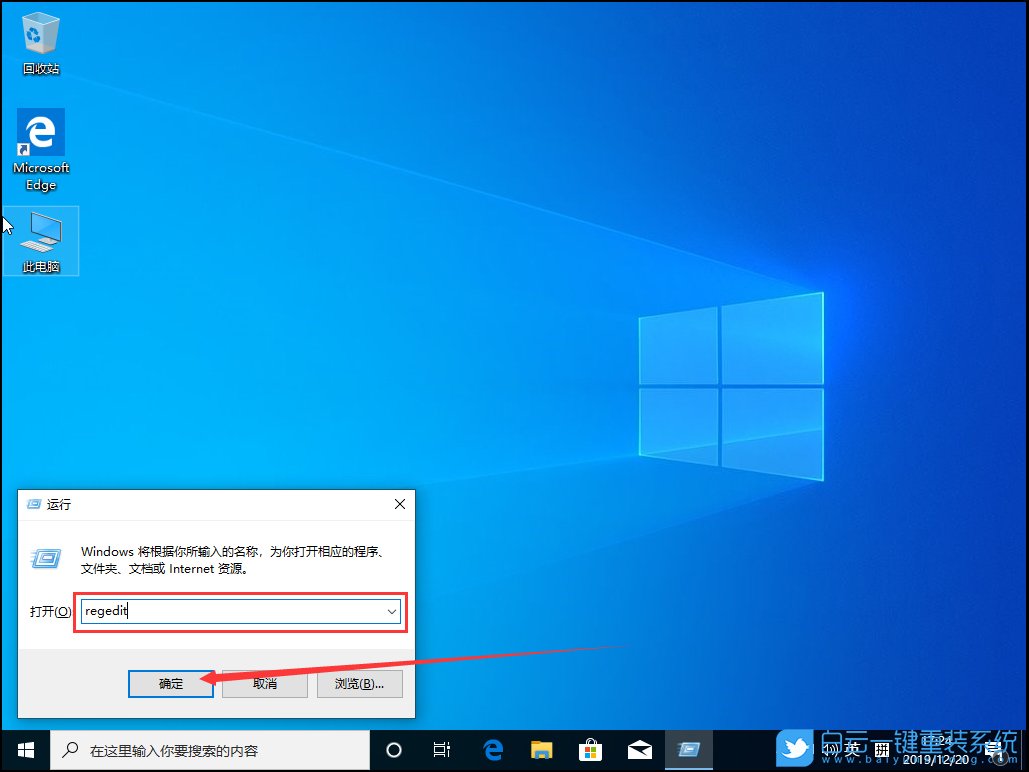Viewport: 1029px width, 772px height.
Task: Open Cortana on the taskbar
Action: click(x=393, y=750)
